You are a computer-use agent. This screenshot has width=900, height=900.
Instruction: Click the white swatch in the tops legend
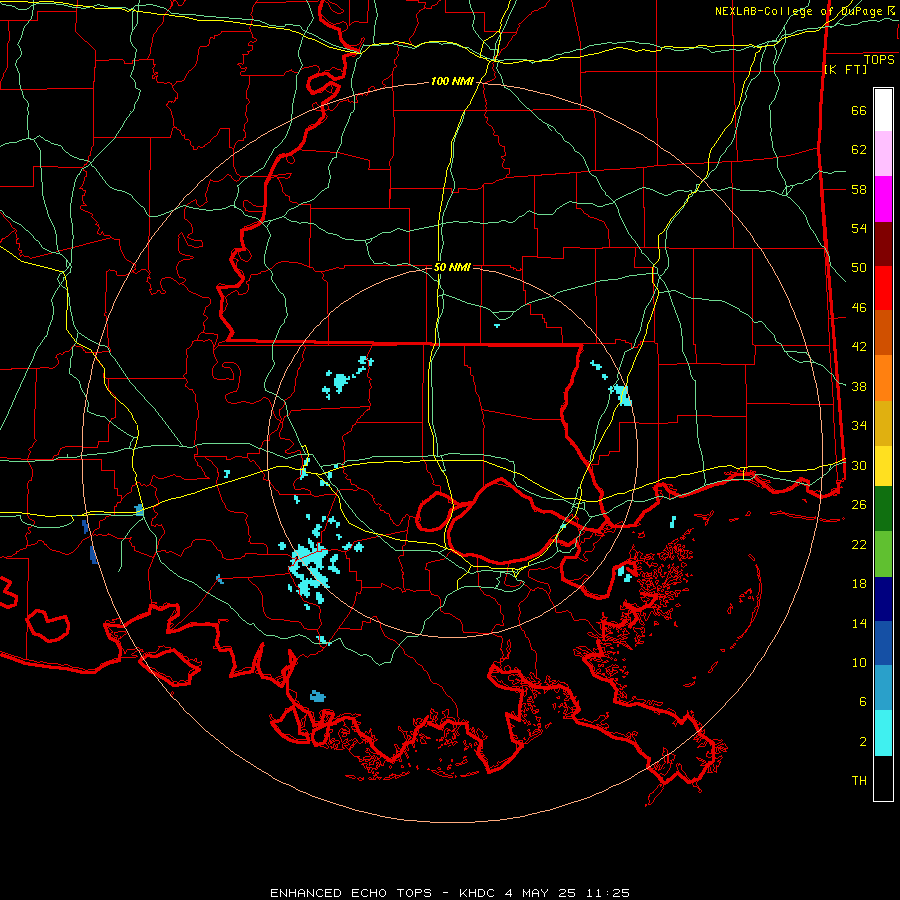point(883,110)
